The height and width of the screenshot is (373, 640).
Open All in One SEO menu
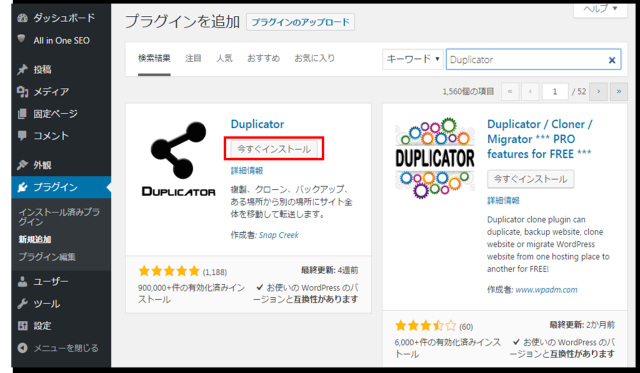click(x=61, y=40)
